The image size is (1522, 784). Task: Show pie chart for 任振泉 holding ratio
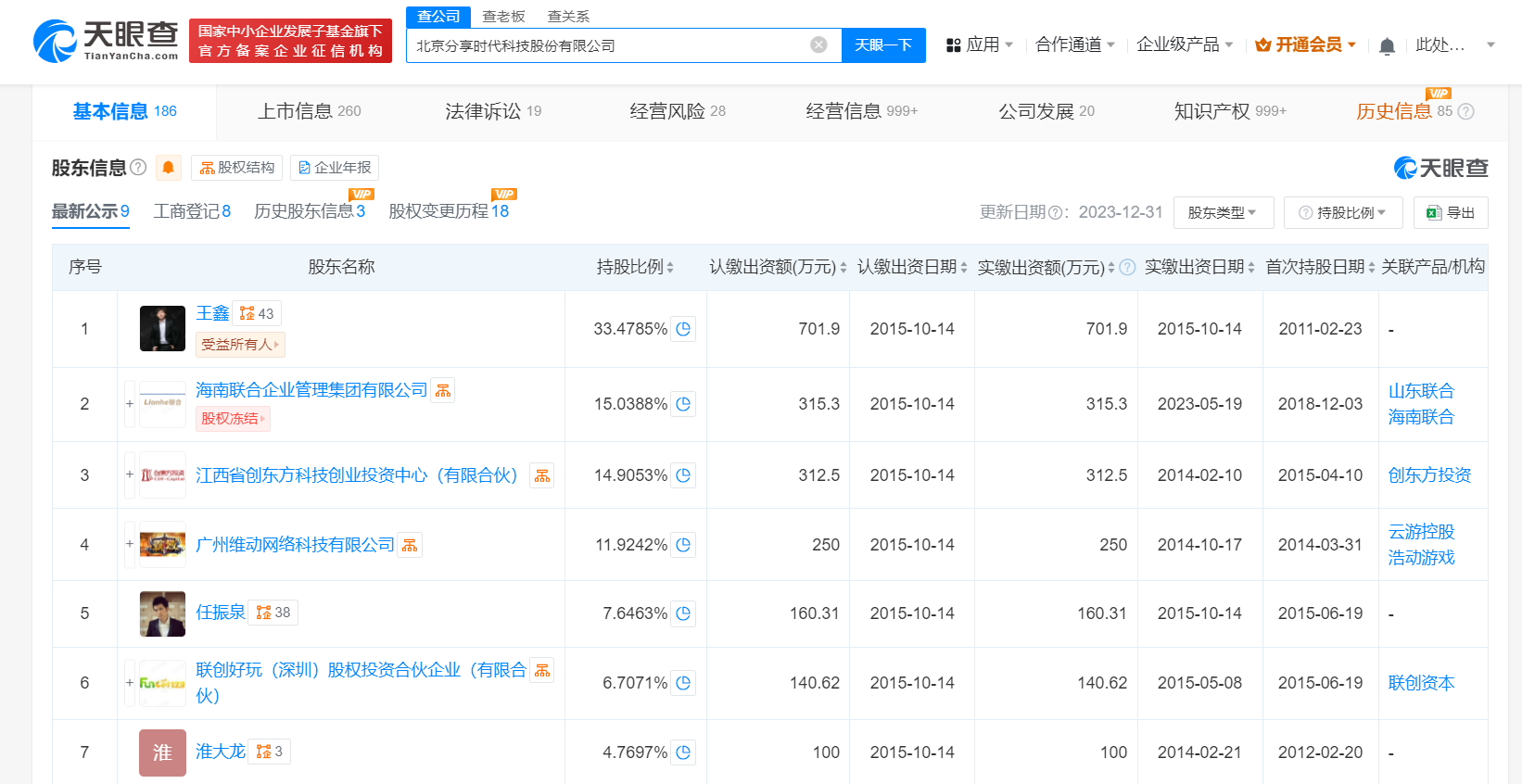tap(683, 613)
